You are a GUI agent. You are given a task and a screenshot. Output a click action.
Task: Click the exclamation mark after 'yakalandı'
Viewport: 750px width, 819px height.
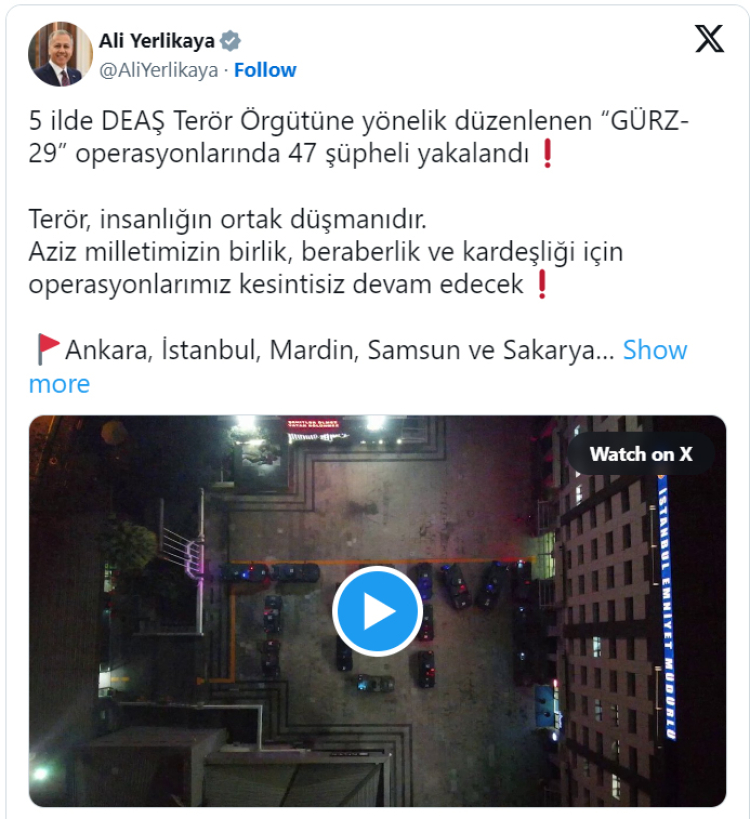547,154
